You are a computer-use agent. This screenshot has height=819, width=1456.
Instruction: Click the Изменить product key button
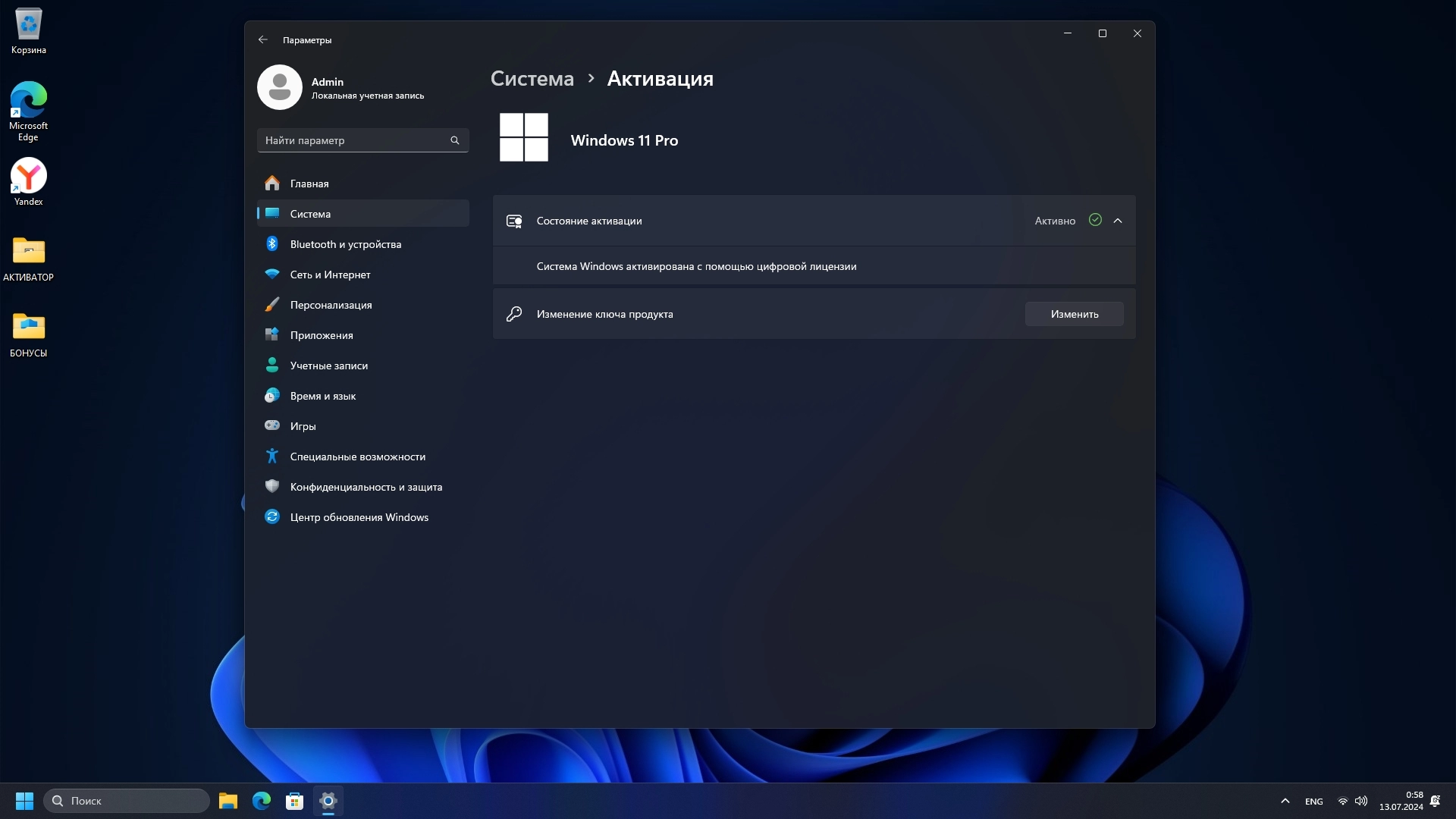(x=1074, y=314)
